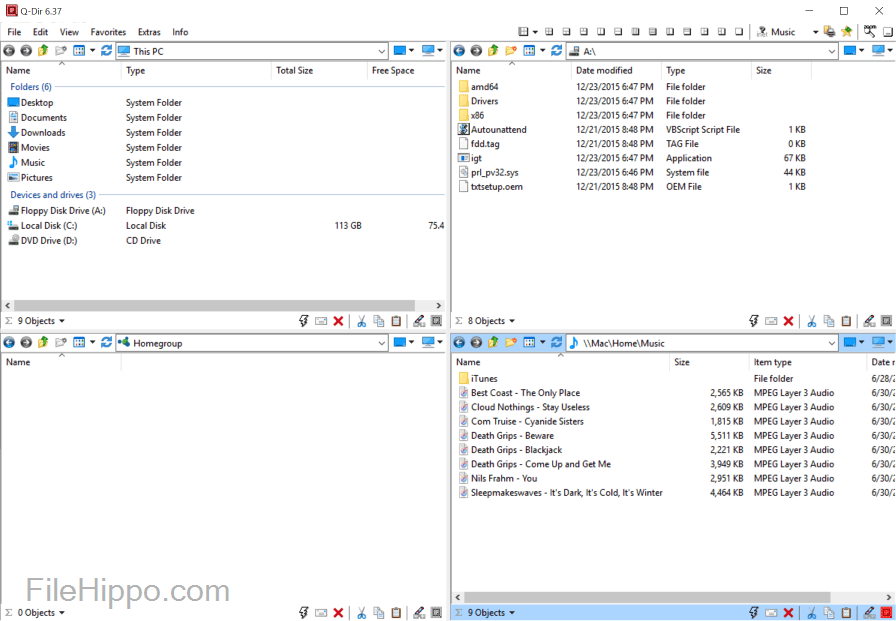Go back in the A:\ pane
The height and width of the screenshot is (621, 896).
tap(459, 51)
